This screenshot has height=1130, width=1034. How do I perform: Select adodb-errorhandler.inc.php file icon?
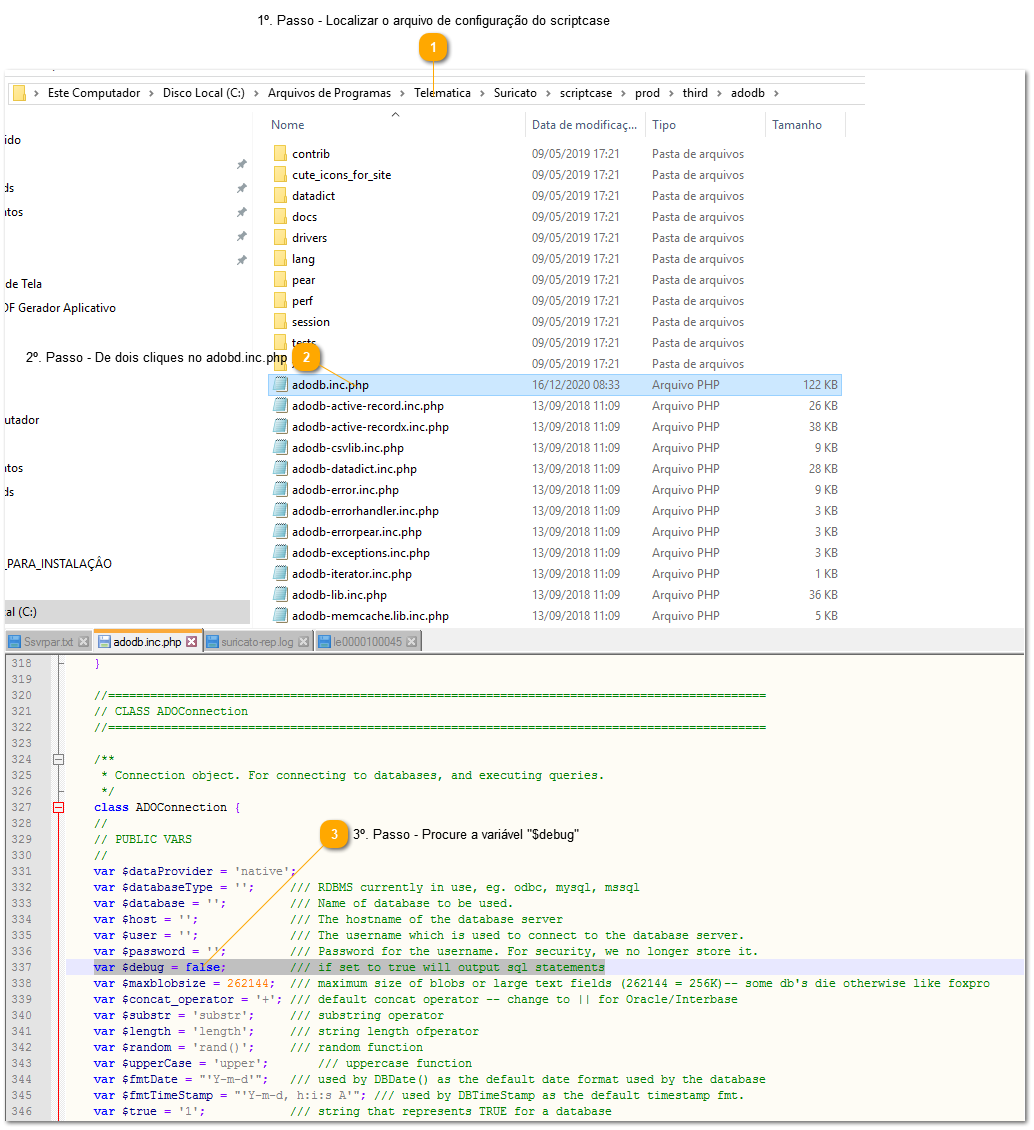(280, 510)
